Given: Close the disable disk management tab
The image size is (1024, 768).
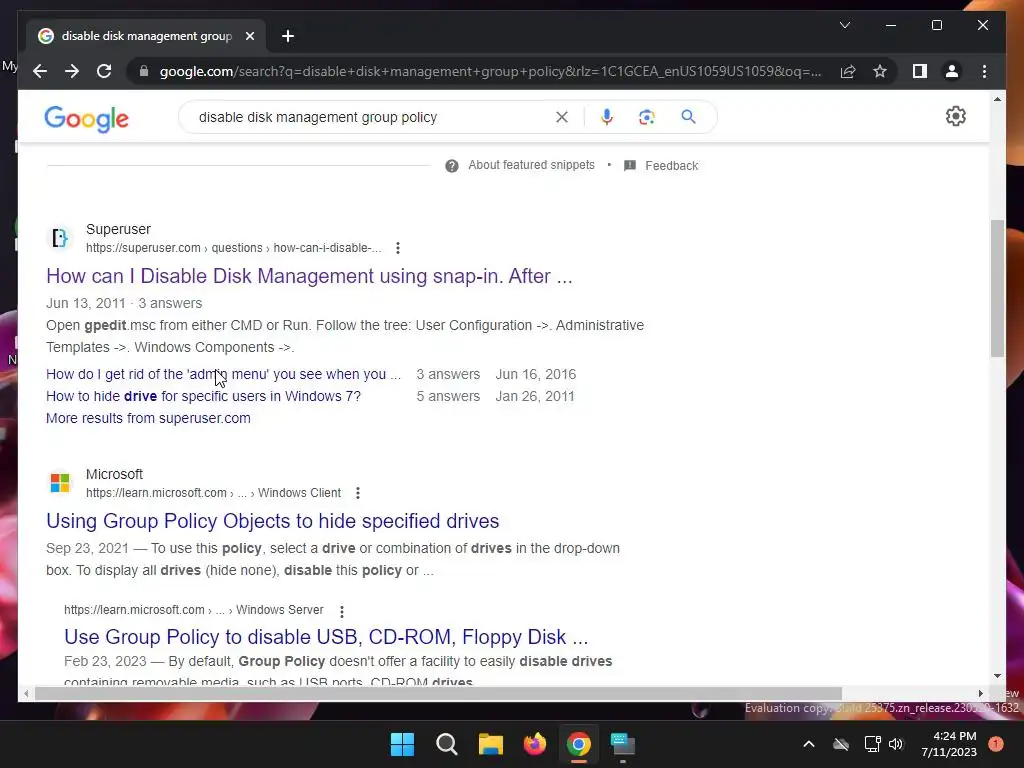Looking at the screenshot, I should click(249, 36).
